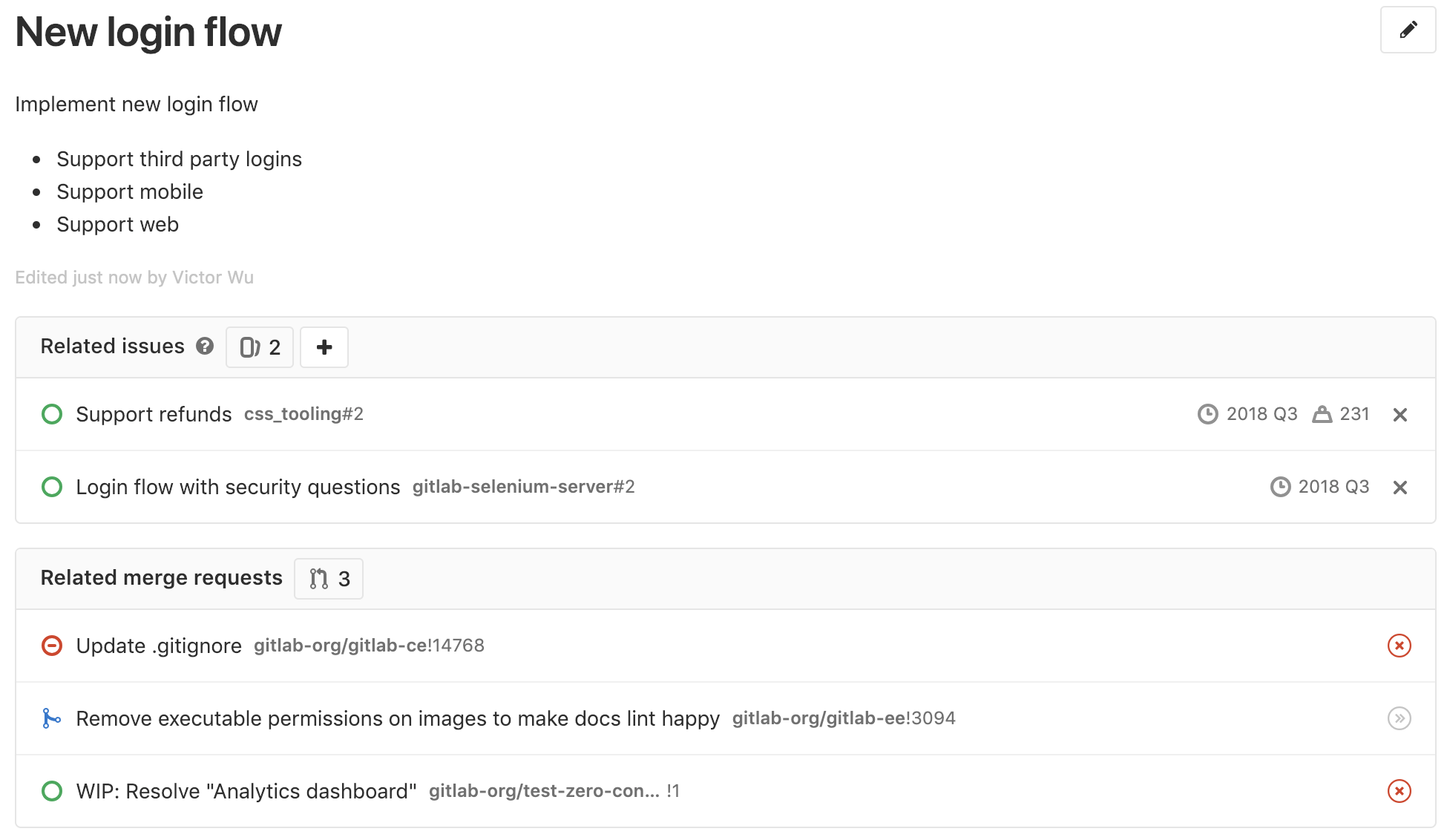Select the Related issues section header
Screen dimensions: 1447x840
112,346
